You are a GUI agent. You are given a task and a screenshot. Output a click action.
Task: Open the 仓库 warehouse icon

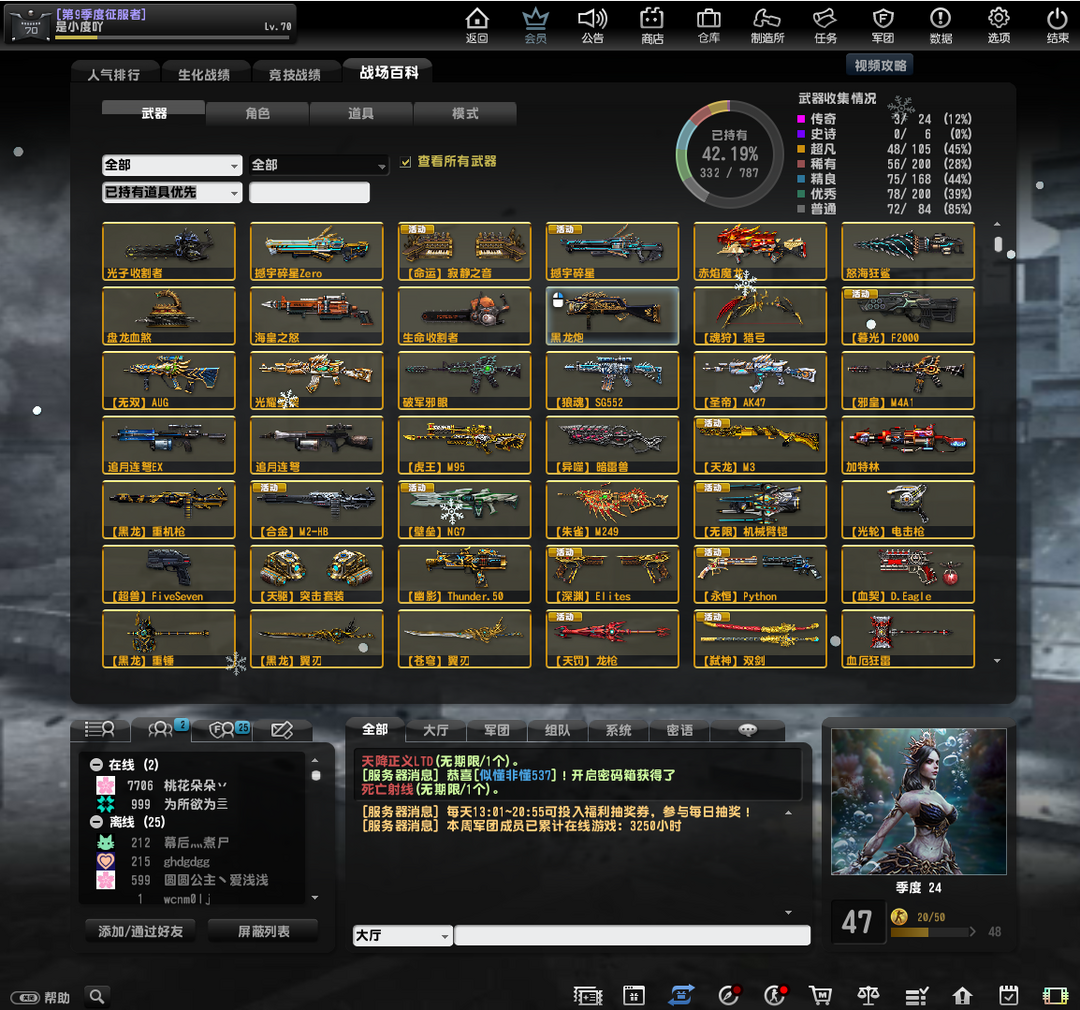[708, 24]
